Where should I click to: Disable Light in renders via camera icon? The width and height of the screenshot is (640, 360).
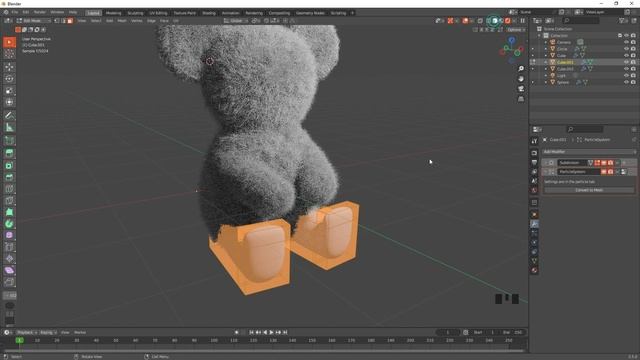633,76
